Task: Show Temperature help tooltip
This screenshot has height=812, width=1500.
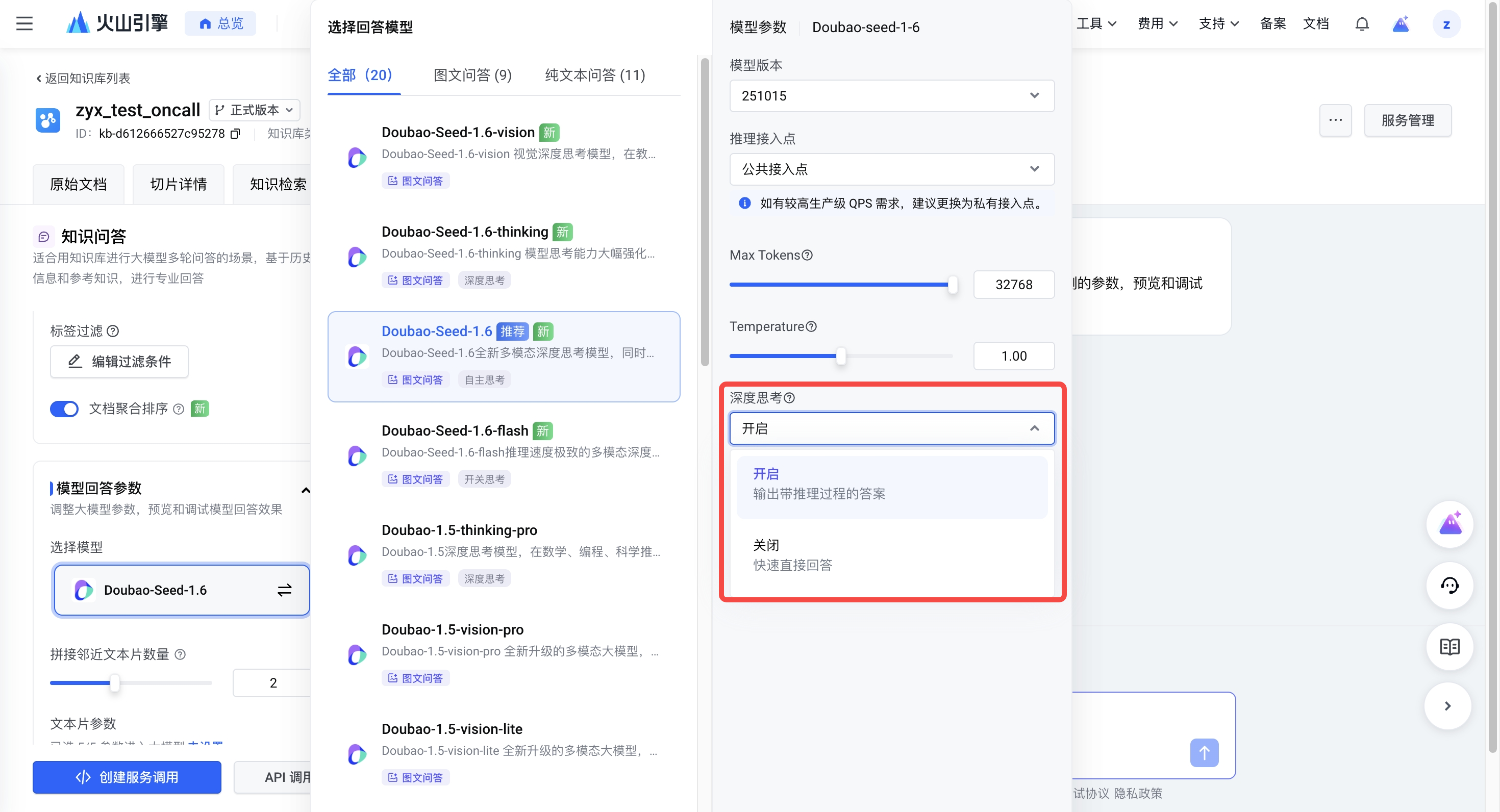Action: click(x=811, y=327)
